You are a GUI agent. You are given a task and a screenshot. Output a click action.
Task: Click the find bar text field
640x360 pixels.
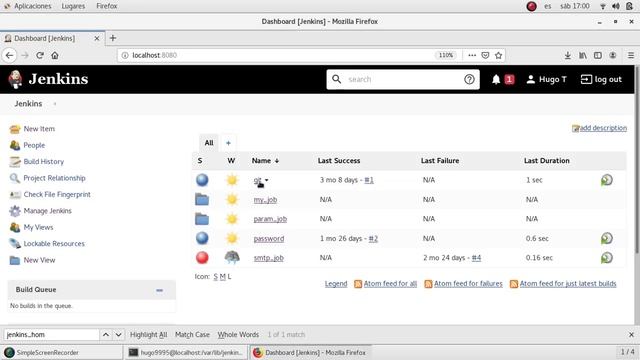tap(51, 335)
